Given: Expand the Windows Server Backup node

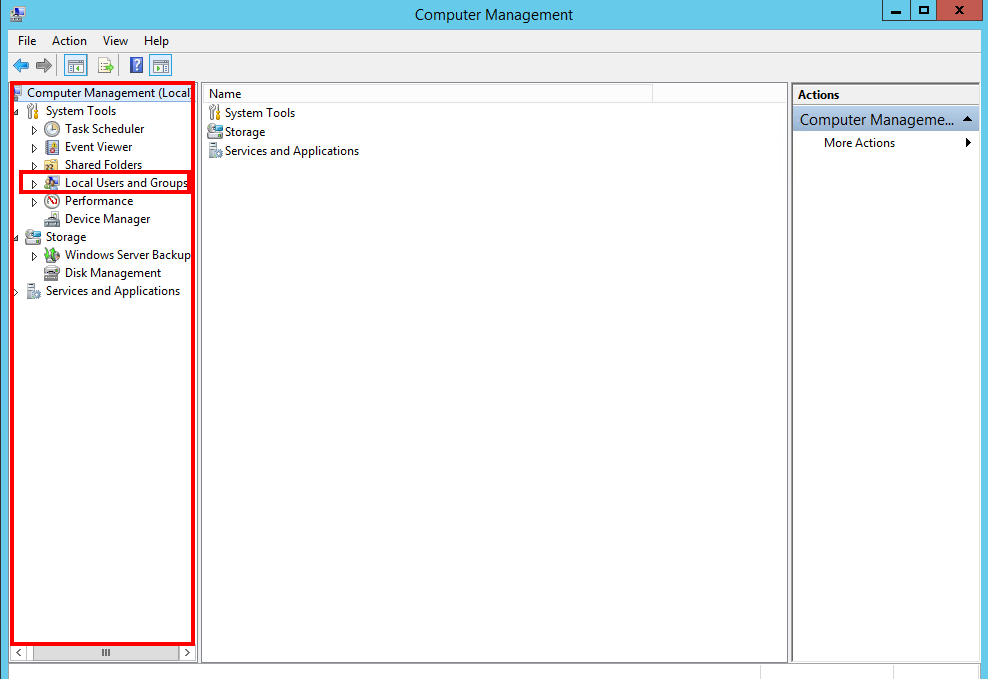Looking at the screenshot, I should click(x=34, y=256).
